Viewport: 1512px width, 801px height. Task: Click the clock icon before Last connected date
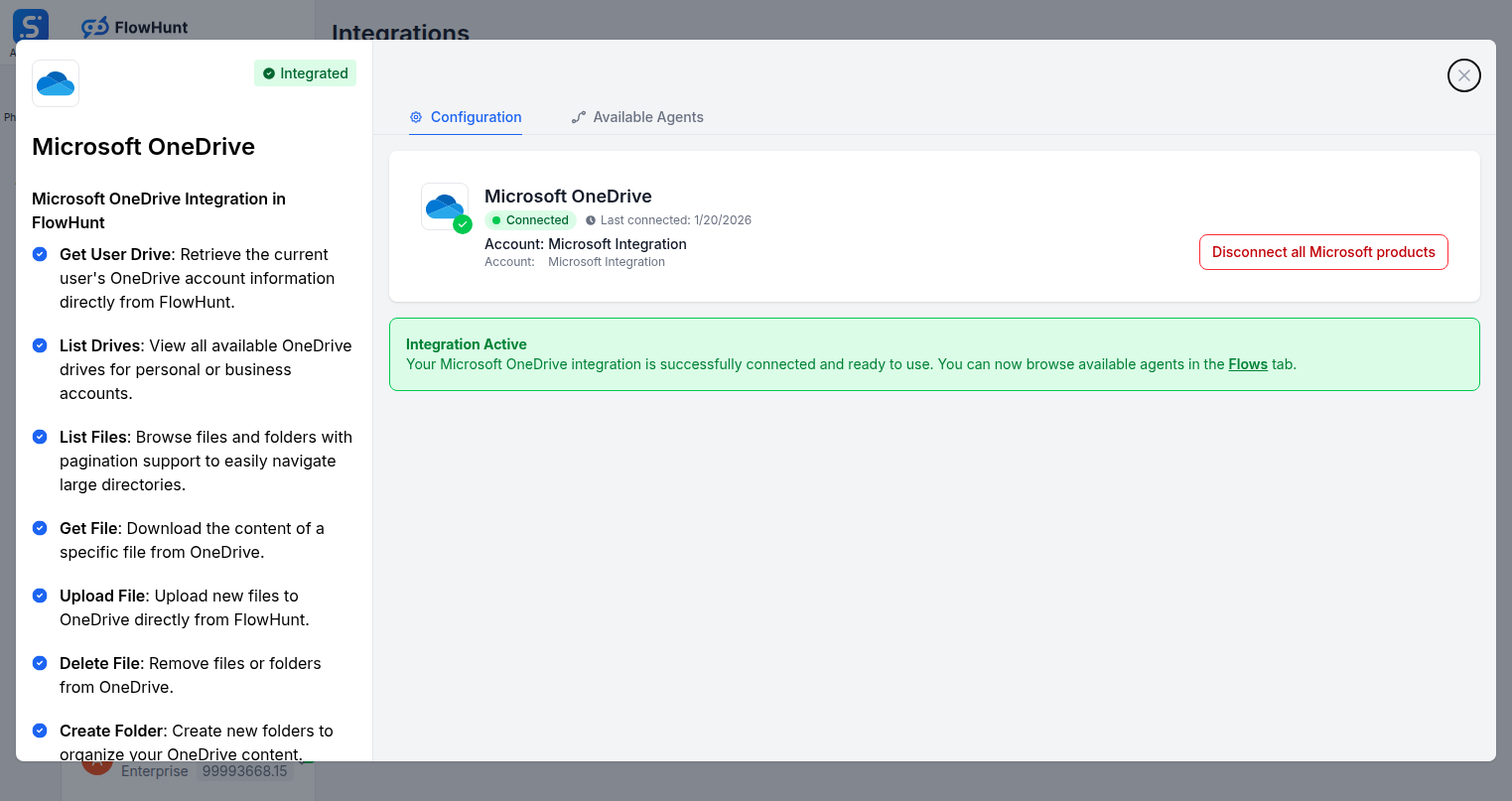pos(591,219)
